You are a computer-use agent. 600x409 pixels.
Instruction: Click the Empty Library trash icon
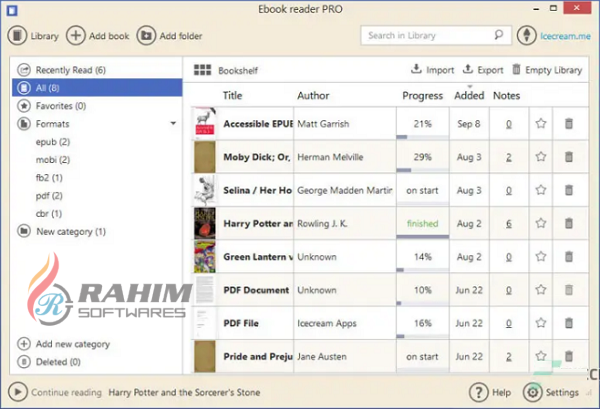coord(516,69)
